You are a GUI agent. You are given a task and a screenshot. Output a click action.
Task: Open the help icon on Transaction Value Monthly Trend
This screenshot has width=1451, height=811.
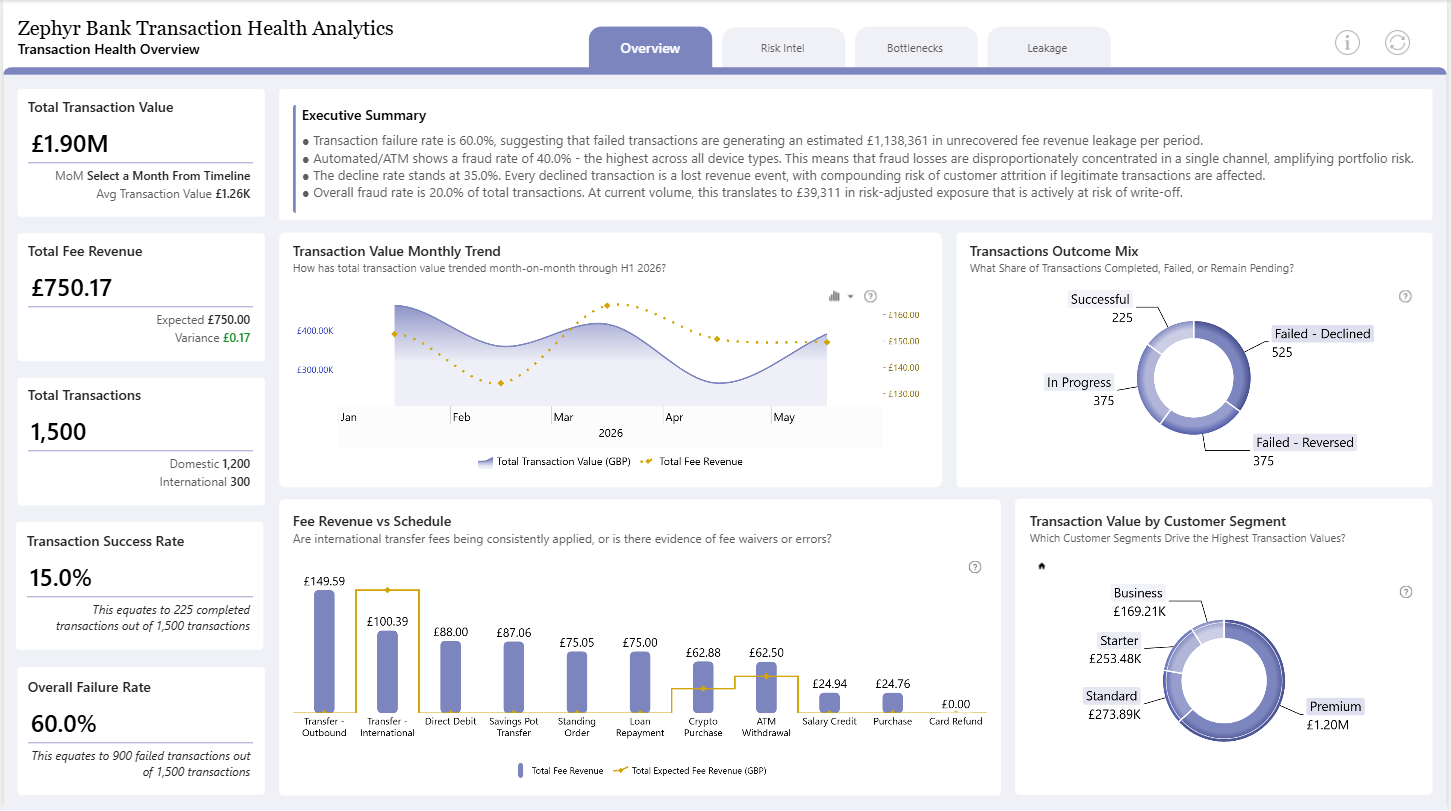point(870,296)
